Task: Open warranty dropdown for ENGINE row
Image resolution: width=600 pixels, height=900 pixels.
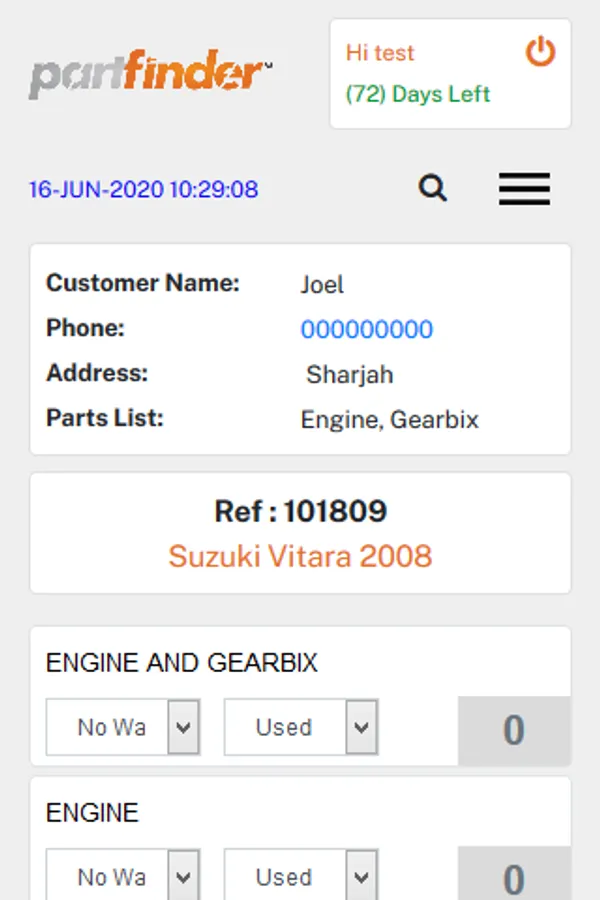Action: pos(123,875)
